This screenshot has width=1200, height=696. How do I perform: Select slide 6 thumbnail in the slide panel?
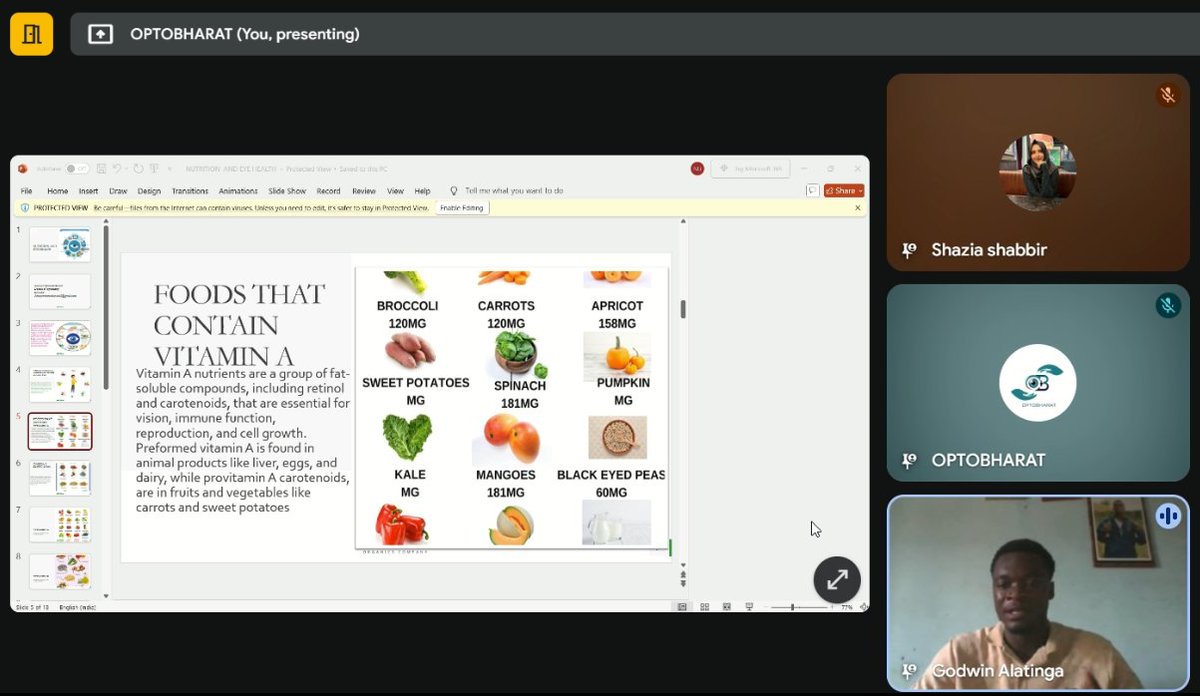coord(60,478)
